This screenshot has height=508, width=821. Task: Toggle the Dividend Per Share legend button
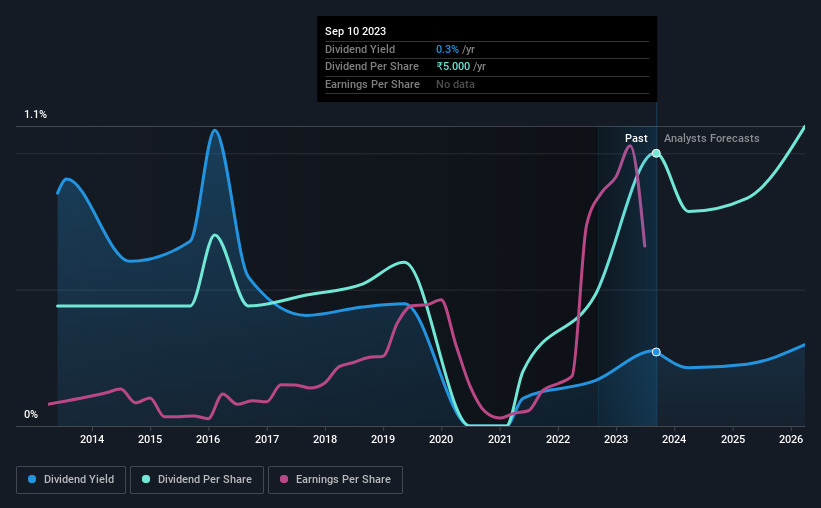(197, 480)
